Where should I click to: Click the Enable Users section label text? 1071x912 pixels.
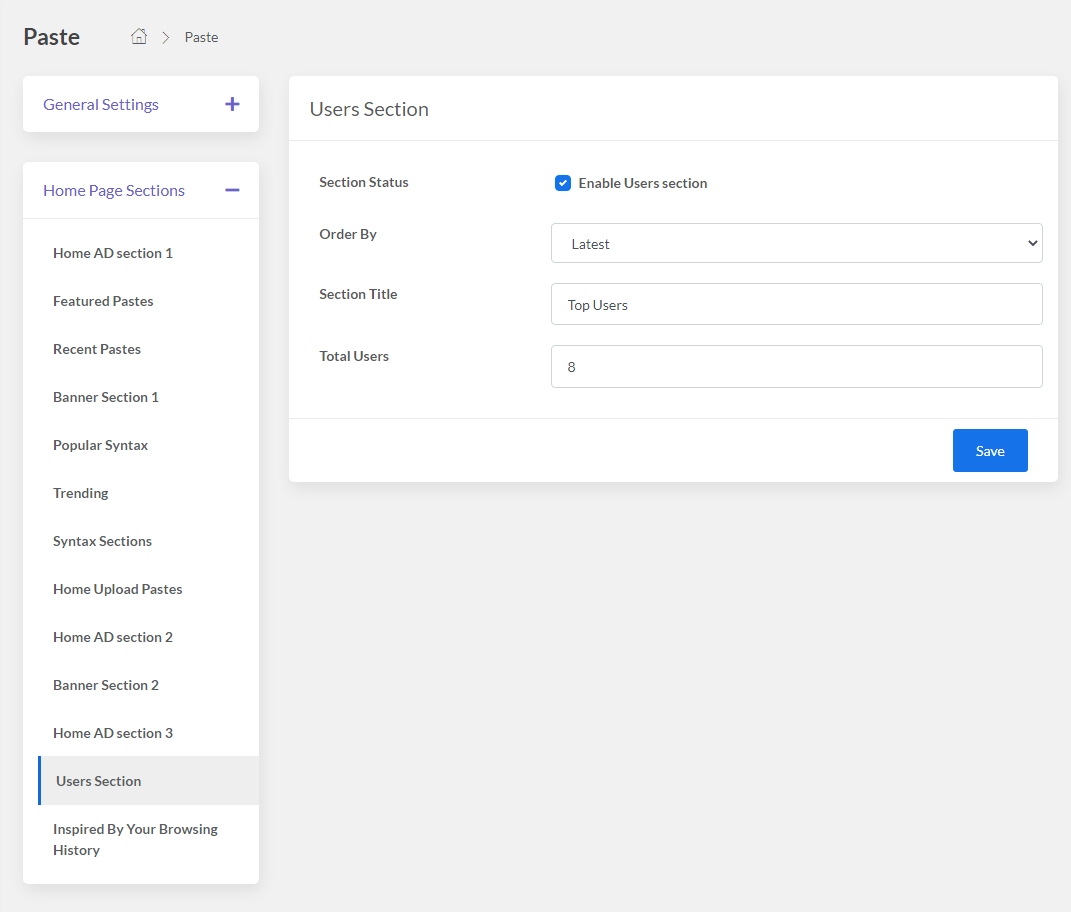(x=643, y=183)
